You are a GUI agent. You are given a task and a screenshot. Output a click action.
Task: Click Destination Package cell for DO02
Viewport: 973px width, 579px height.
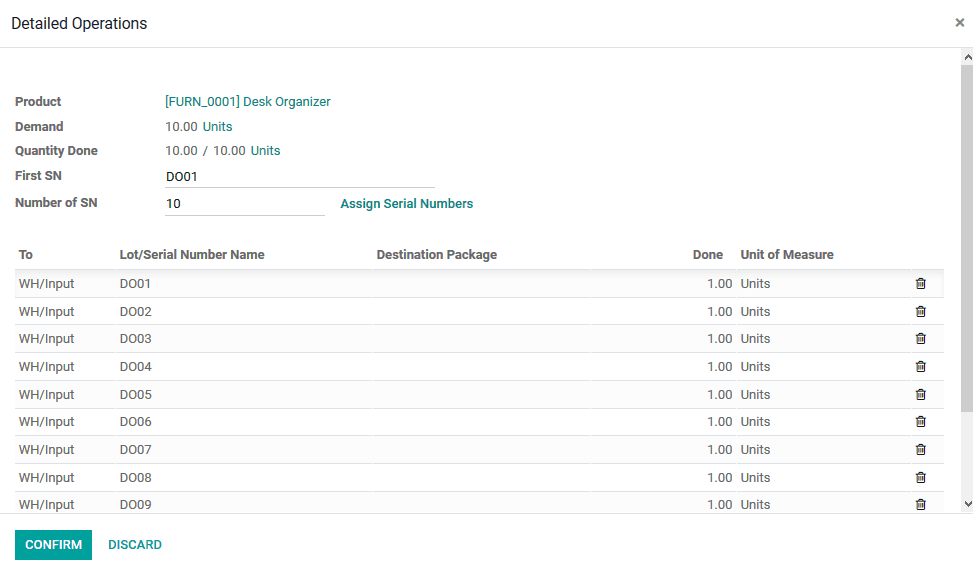[x=481, y=312]
